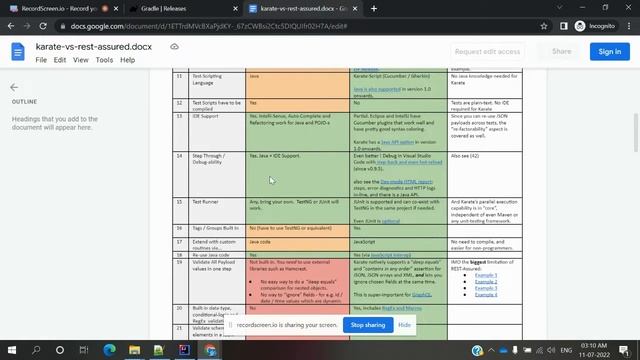Click the Share button
This screenshot has height=360, width=640.
coord(562,51)
